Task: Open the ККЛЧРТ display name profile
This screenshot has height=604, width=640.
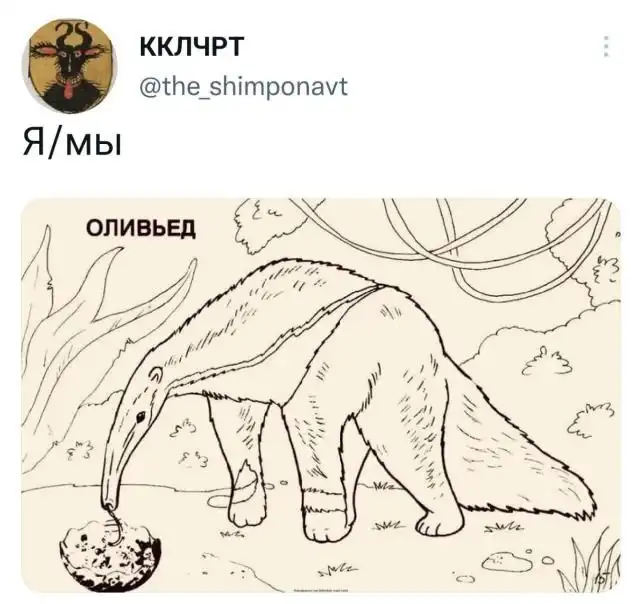Action: (x=191, y=46)
